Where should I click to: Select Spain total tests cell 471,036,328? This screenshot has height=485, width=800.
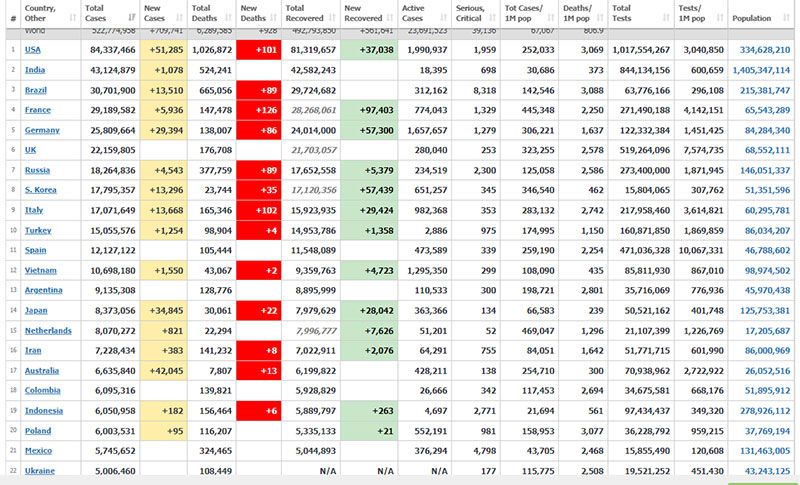pos(641,250)
